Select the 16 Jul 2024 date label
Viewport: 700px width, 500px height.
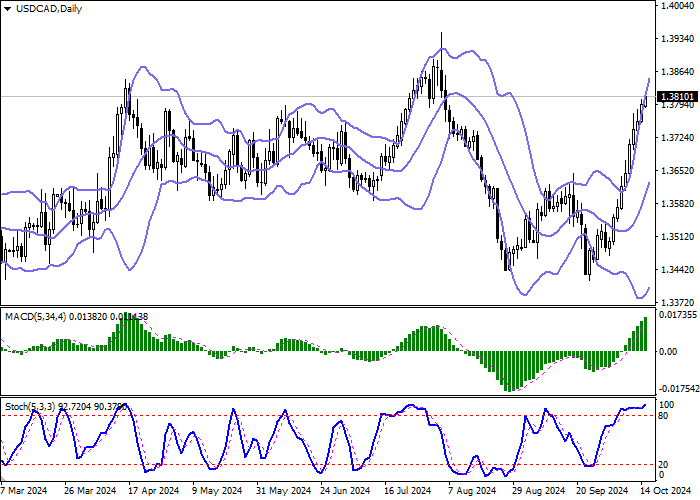tap(408, 491)
